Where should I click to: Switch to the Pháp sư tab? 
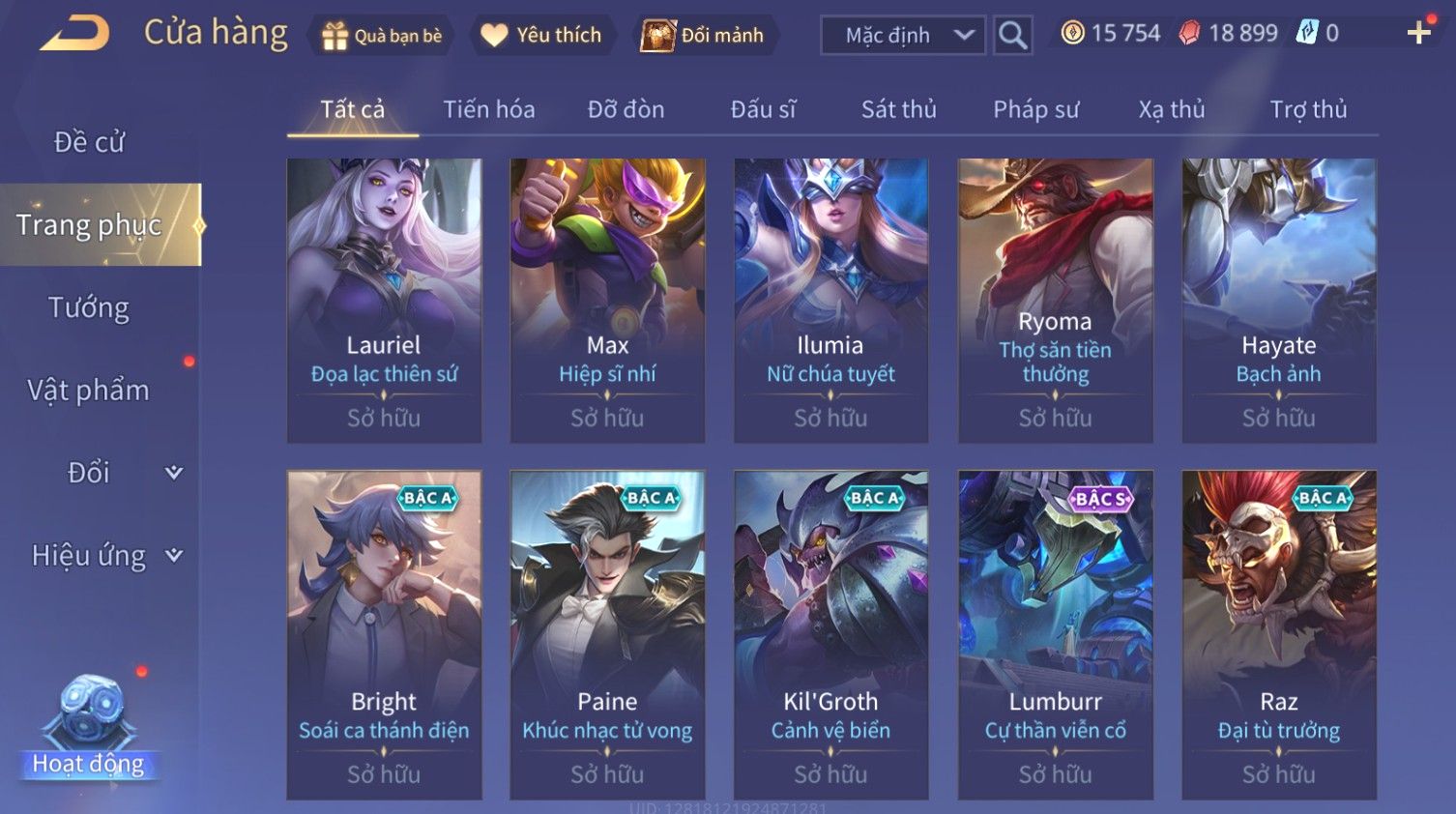click(x=1035, y=109)
